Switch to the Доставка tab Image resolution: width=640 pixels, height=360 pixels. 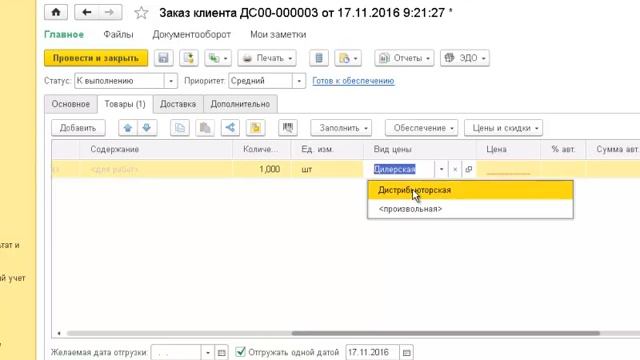coord(178,104)
